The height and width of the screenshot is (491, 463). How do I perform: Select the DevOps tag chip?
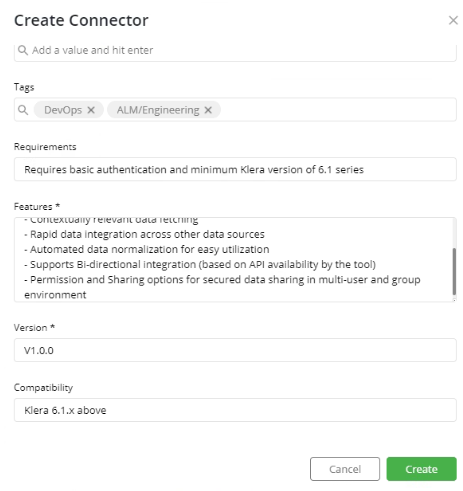[69, 110]
